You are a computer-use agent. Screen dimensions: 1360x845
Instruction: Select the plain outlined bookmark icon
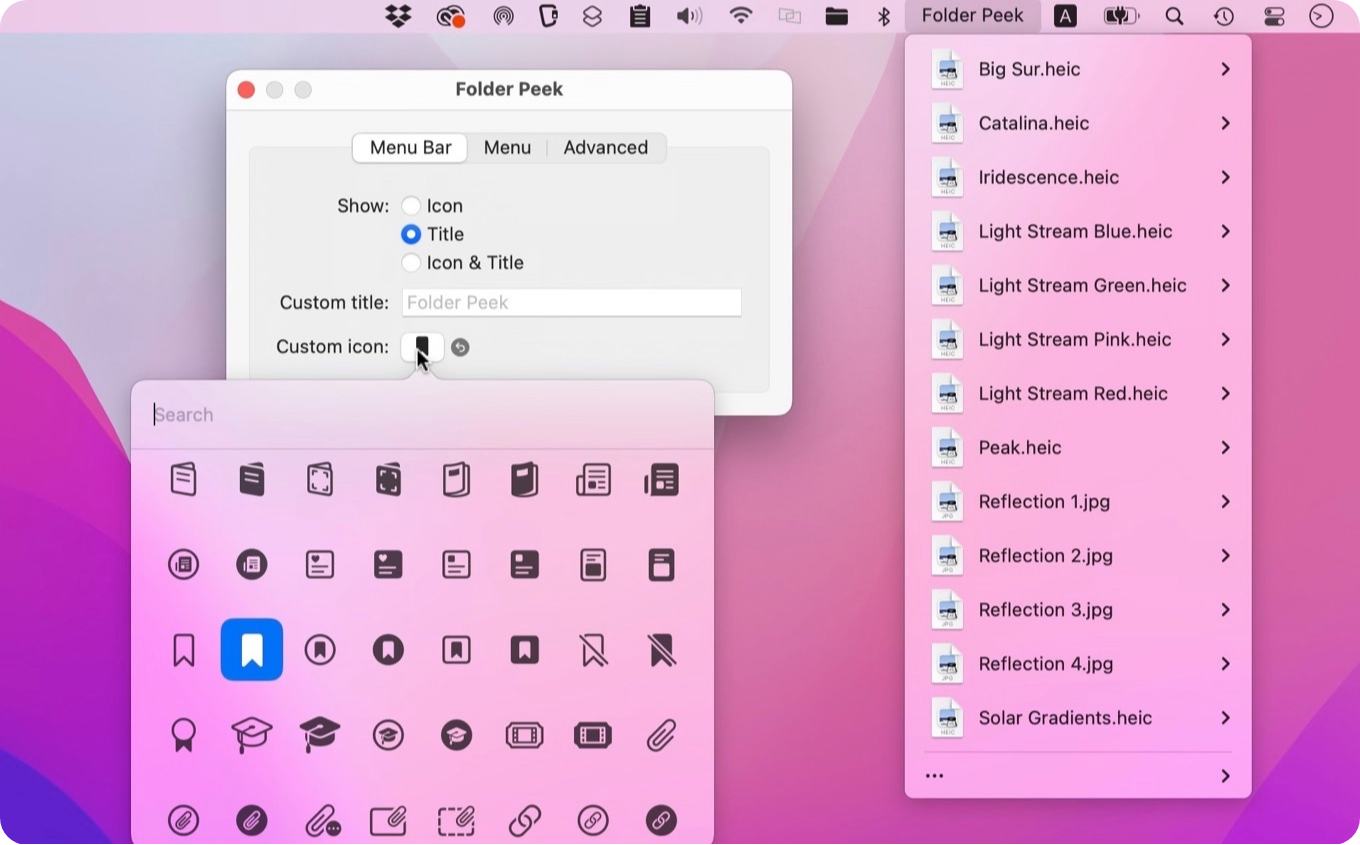(183, 651)
